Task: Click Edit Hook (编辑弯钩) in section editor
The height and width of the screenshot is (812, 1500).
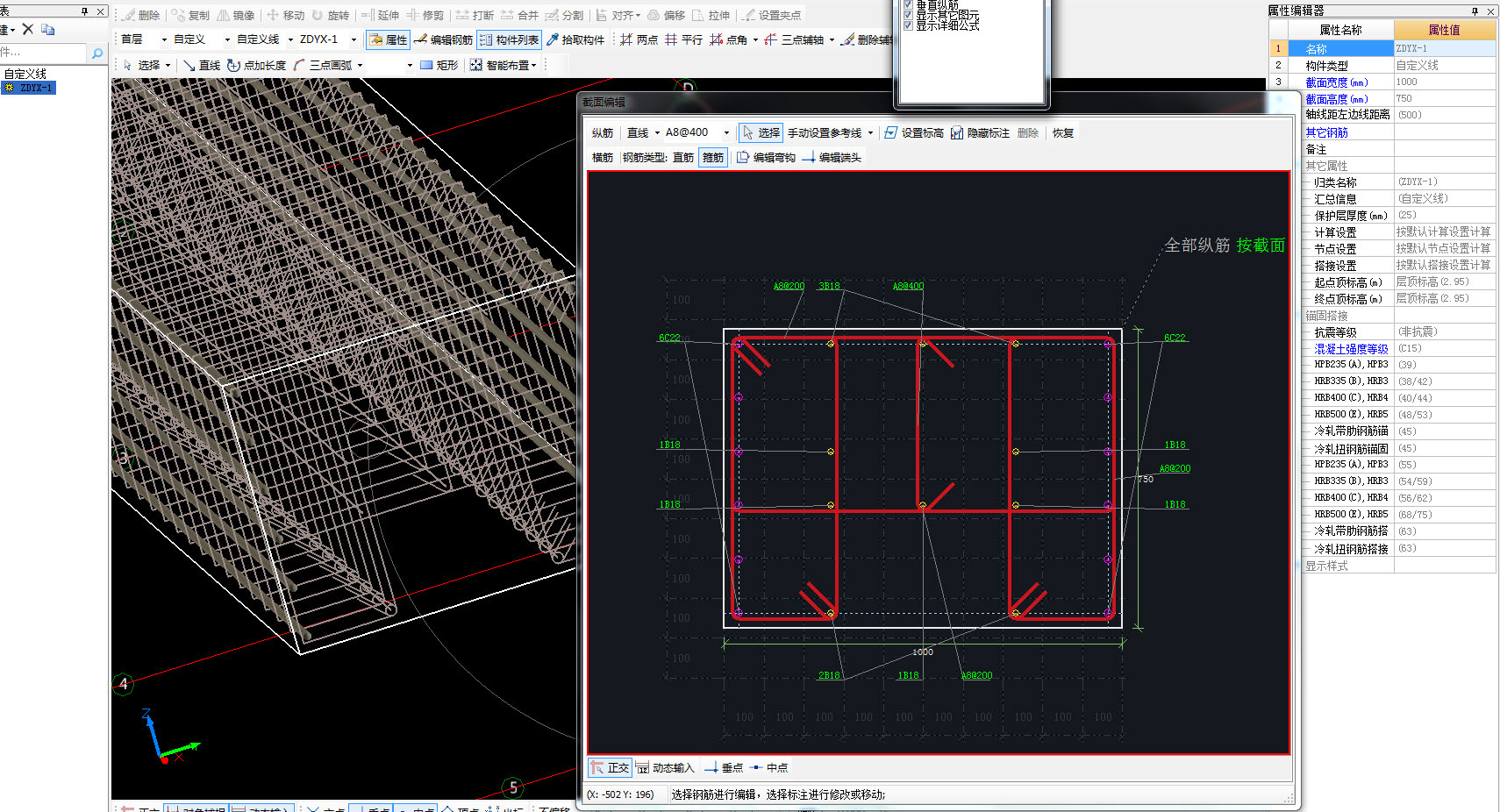Action: pos(766,157)
